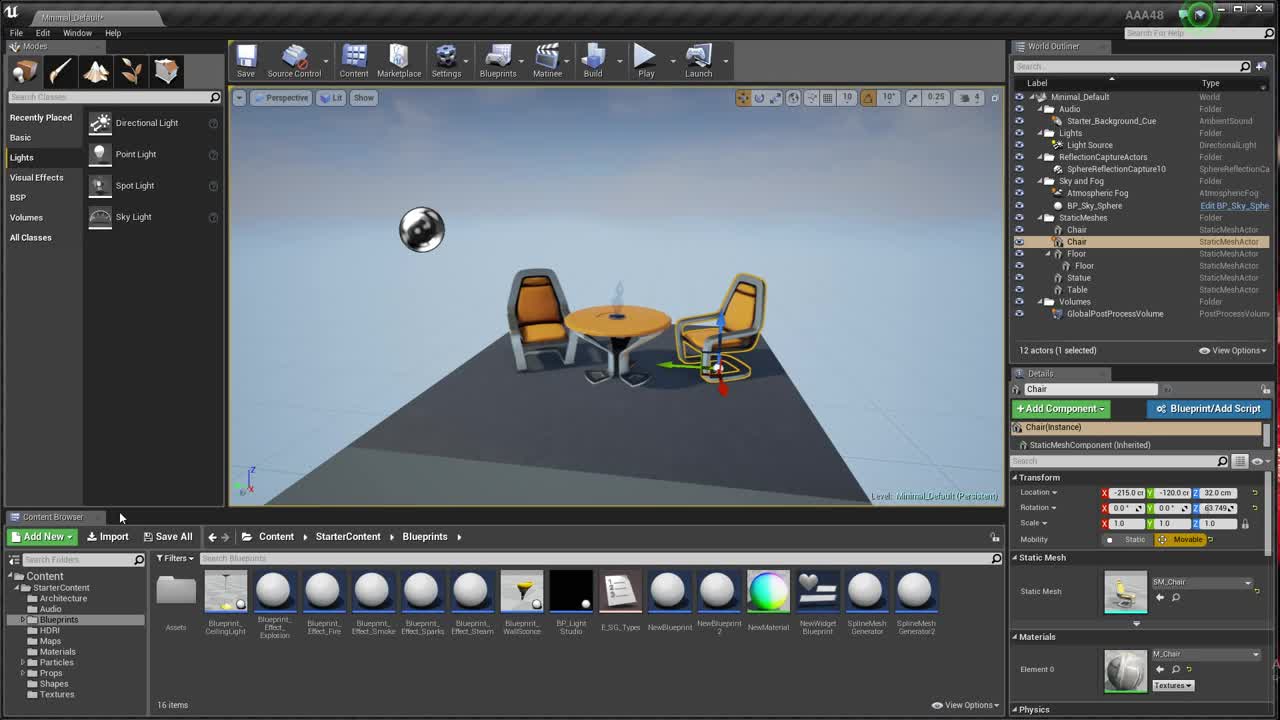
Task: Toggle viewport scale snapping
Action: (x=914, y=98)
